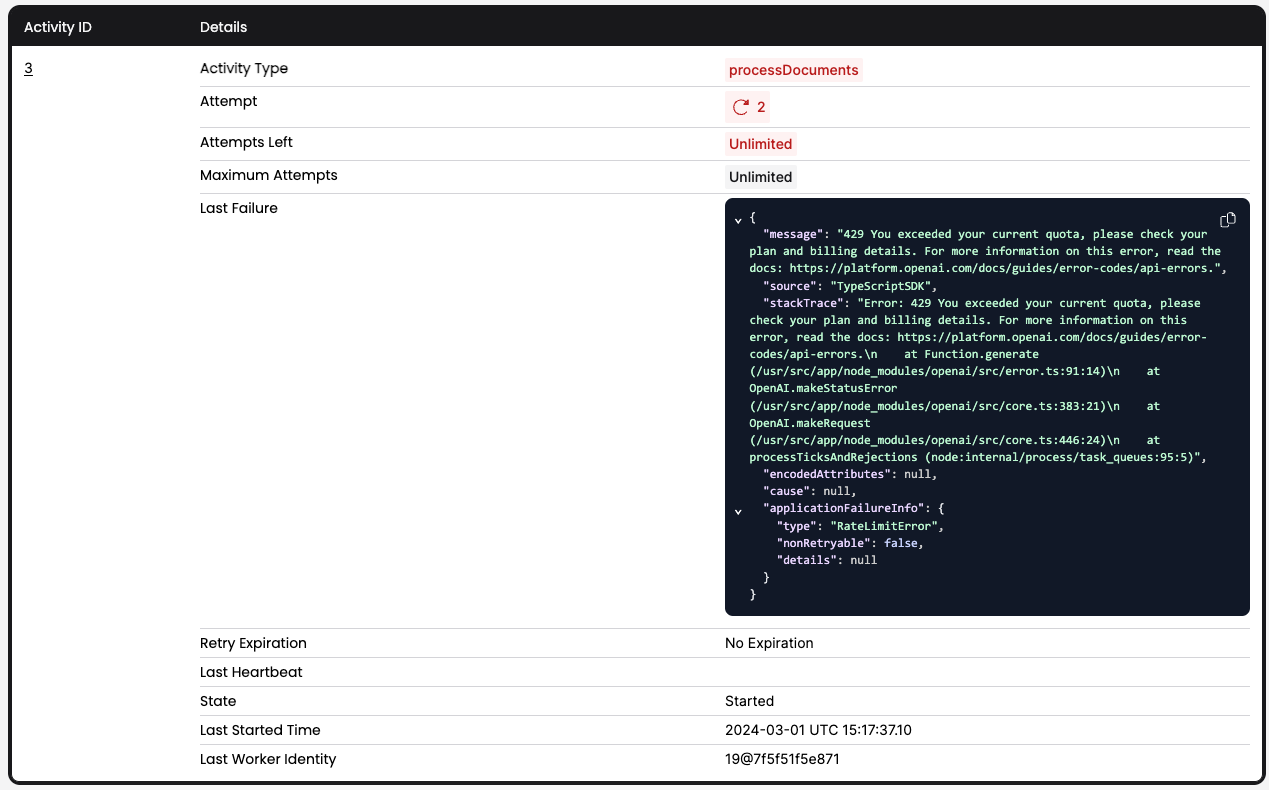Viewport: 1269px width, 790px height.
Task: Click the Unlimited badge under Attempts Left
Action: pos(760,143)
